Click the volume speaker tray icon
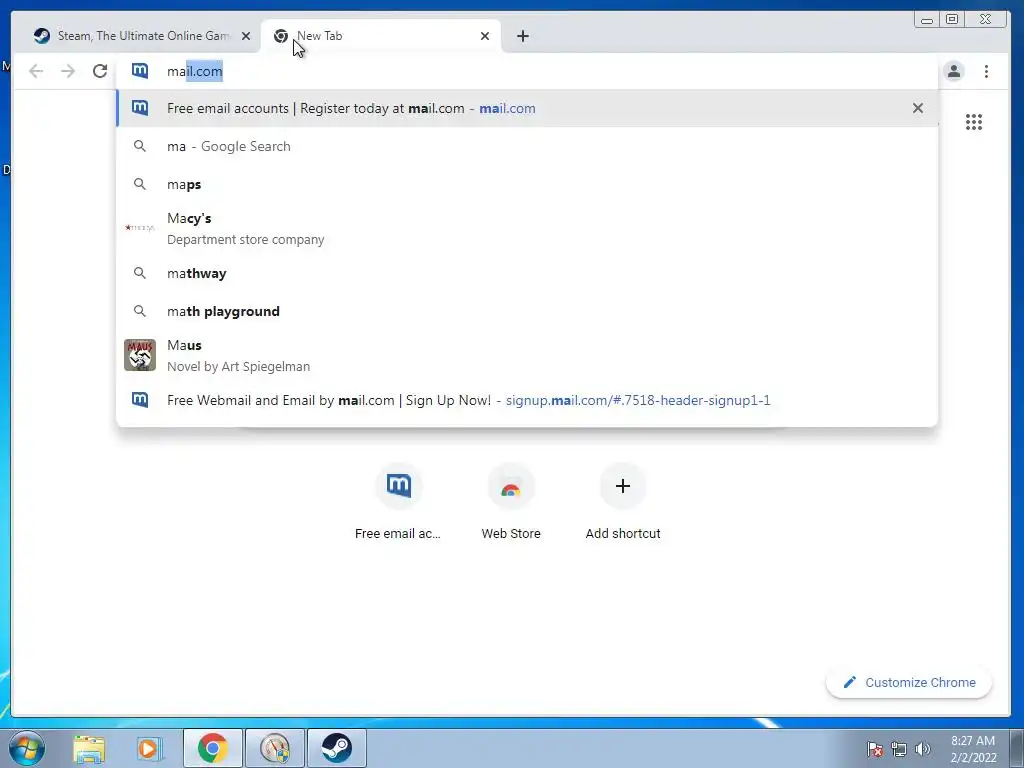 pos(922,749)
